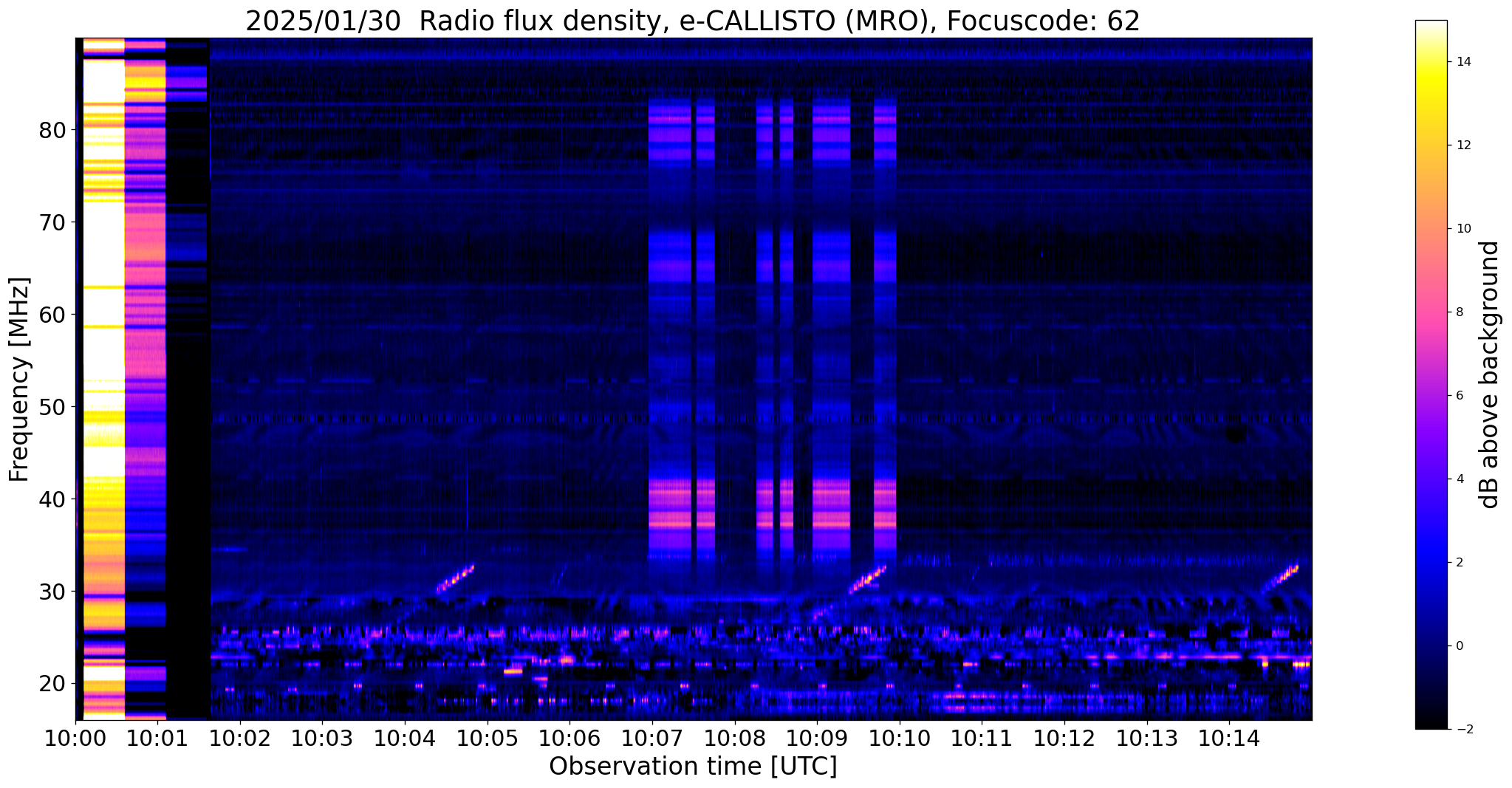Click the colorbar tick value 14
1512x788 pixels.
[x=1463, y=62]
